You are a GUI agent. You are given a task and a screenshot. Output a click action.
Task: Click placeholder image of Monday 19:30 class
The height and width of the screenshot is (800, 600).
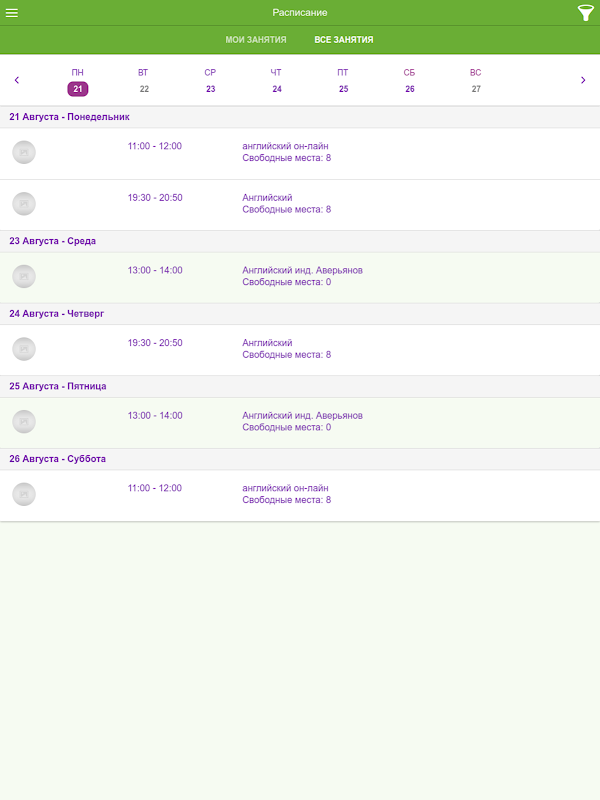pos(24,204)
